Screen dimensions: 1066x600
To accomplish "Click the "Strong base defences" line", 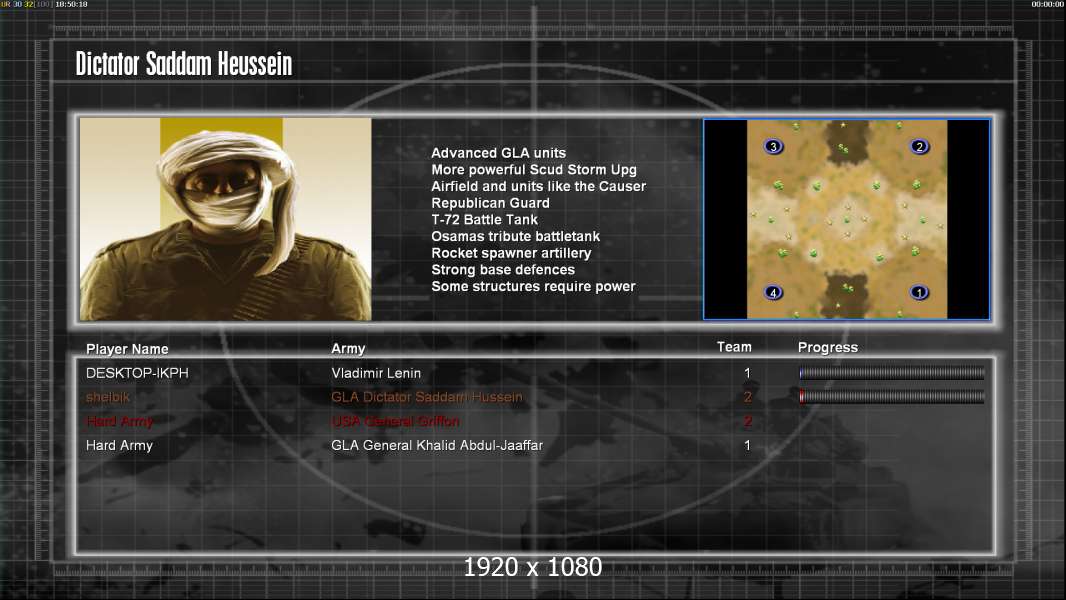I will coord(502,270).
